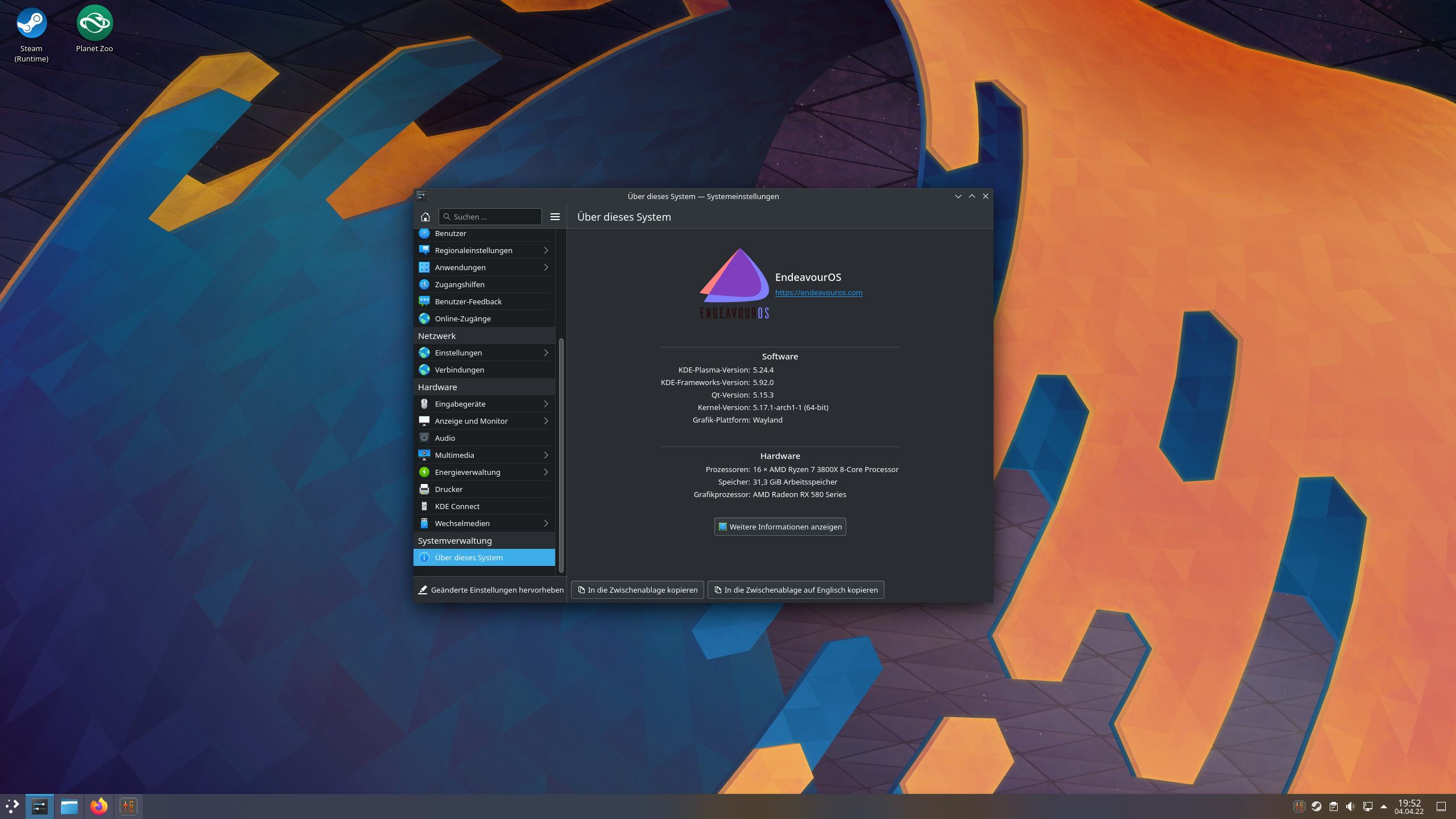The width and height of the screenshot is (1456, 819).
Task: Toggle Geänderte Einstellungen hervorheben
Action: pyautogui.click(x=491, y=590)
